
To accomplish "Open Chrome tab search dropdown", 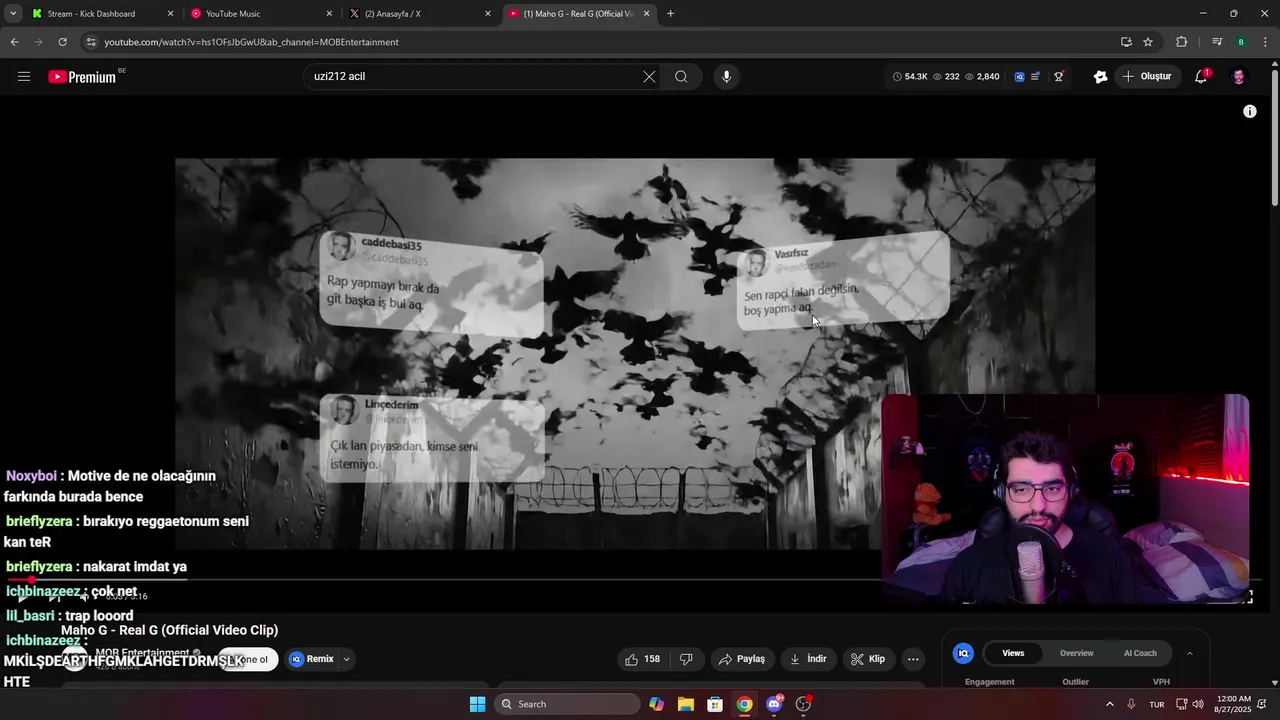I will [x=13, y=14].
